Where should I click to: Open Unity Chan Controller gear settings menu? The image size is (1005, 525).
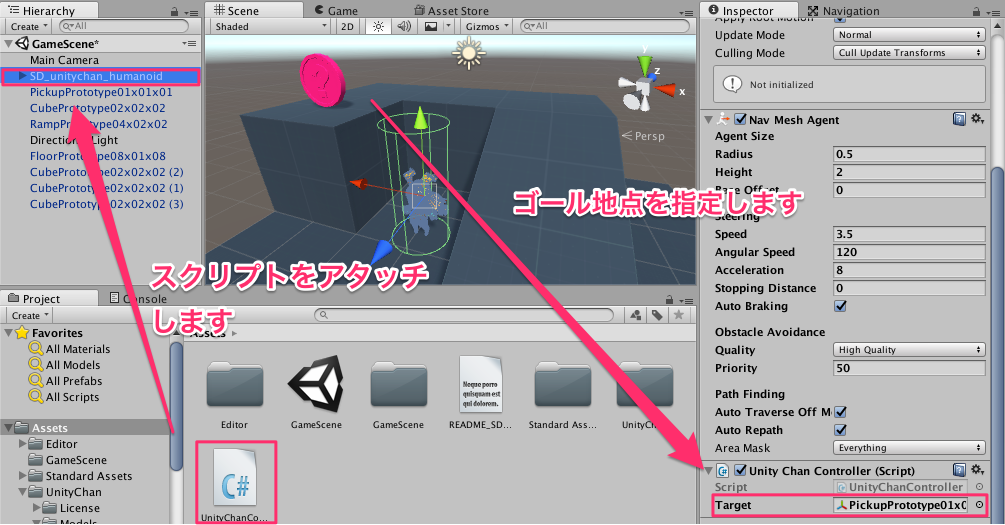[x=977, y=469]
